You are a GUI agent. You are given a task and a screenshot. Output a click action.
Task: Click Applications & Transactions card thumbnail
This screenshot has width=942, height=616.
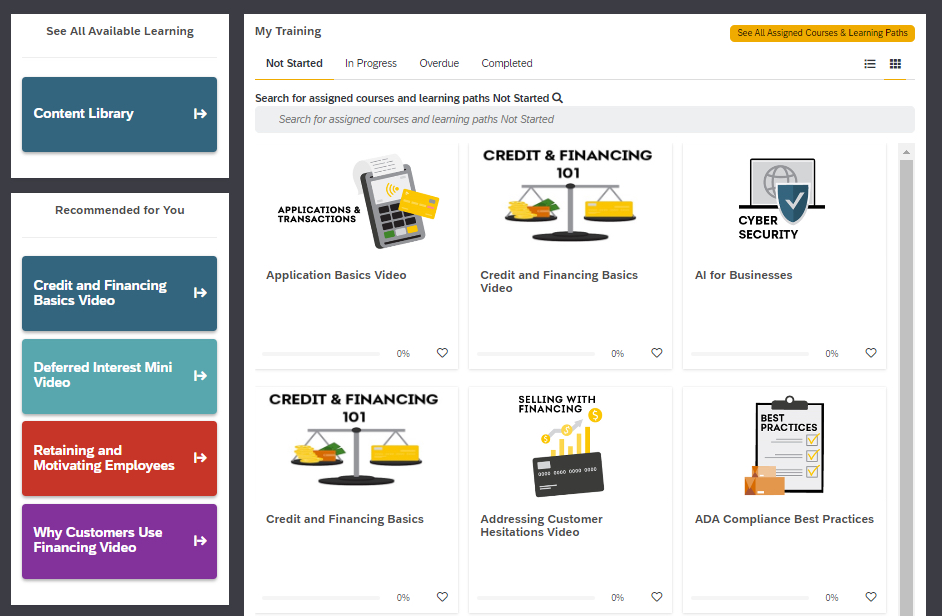coord(357,201)
